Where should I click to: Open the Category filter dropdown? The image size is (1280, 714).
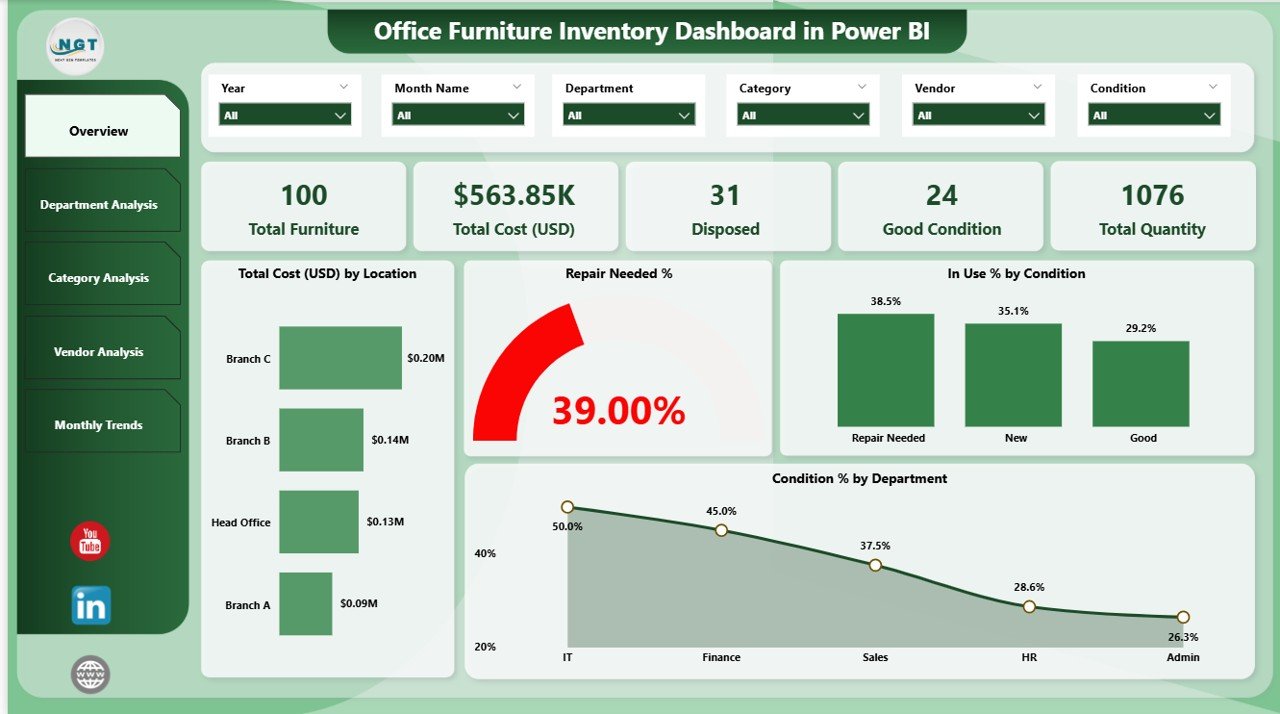pos(803,115)
